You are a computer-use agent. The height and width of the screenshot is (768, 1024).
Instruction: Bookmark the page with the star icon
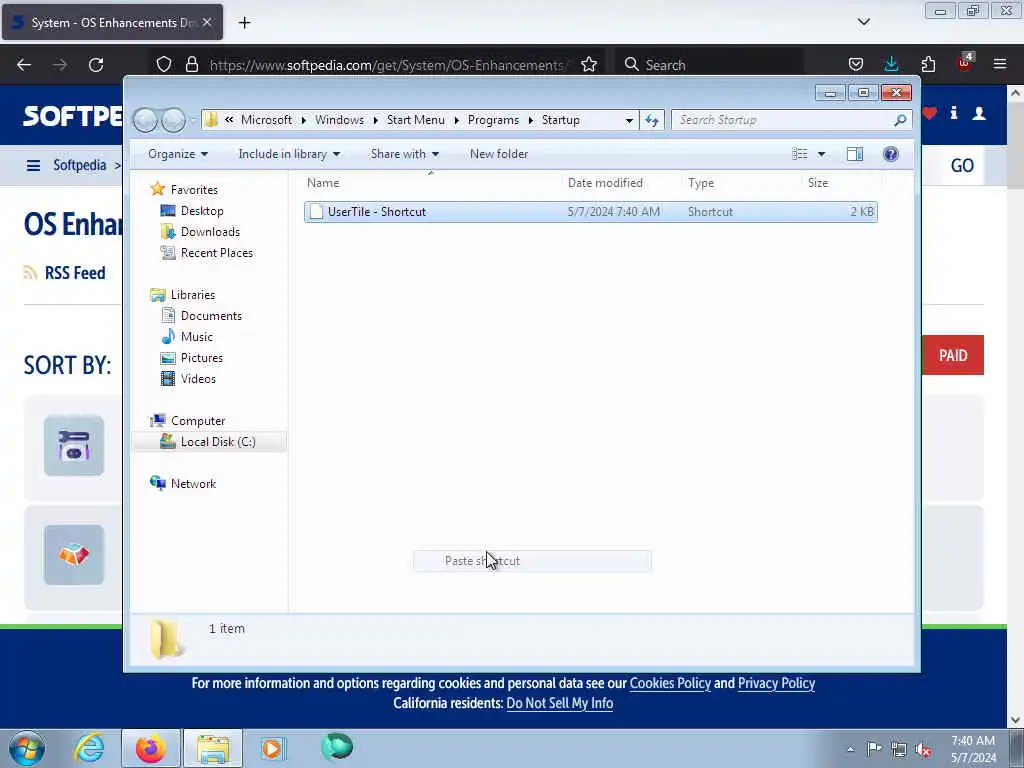click(x=589, y=65)
